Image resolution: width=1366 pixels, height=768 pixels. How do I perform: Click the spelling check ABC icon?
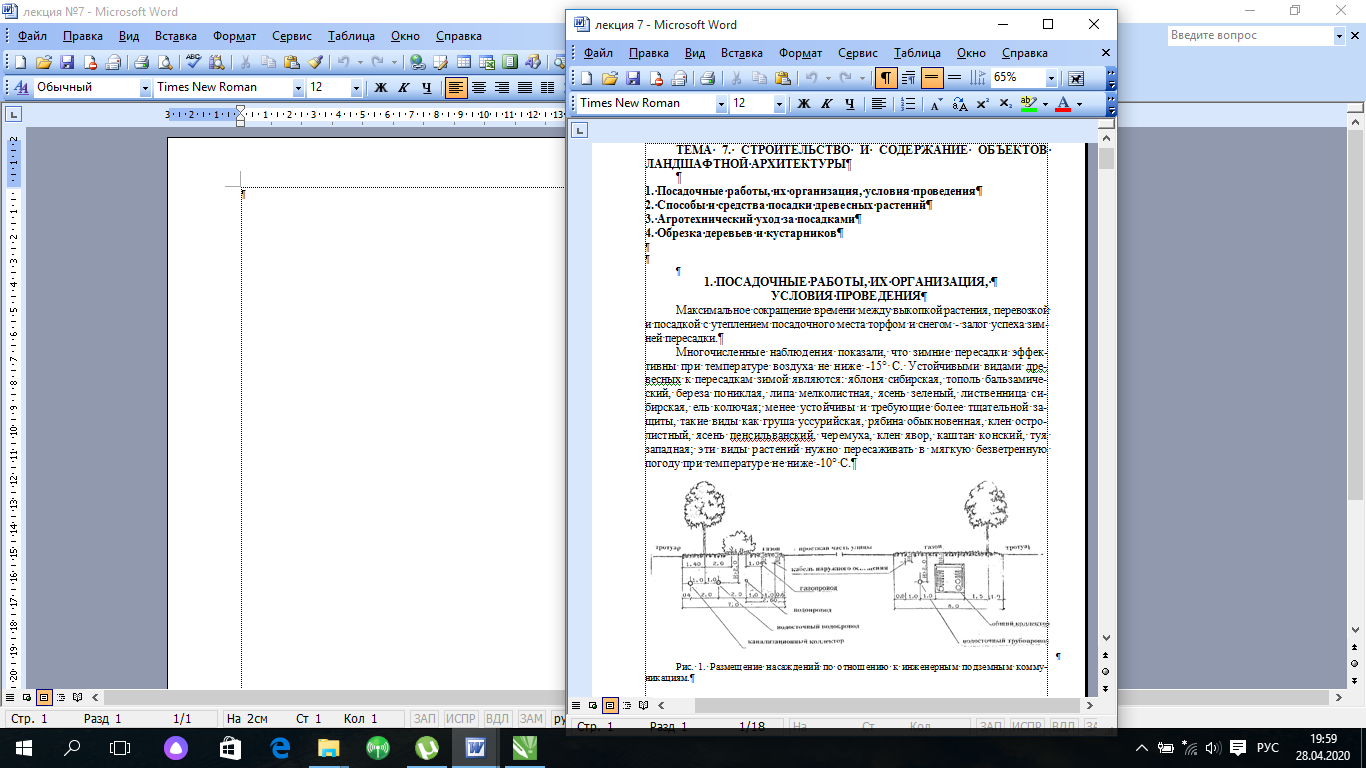coord(193,61)
